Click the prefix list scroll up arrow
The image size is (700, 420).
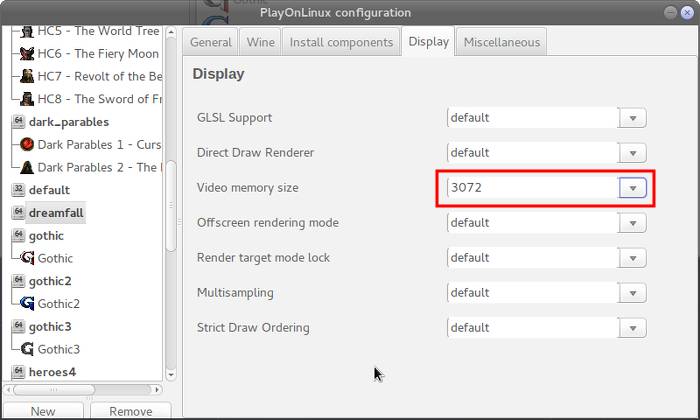click(x=171, y=32)
